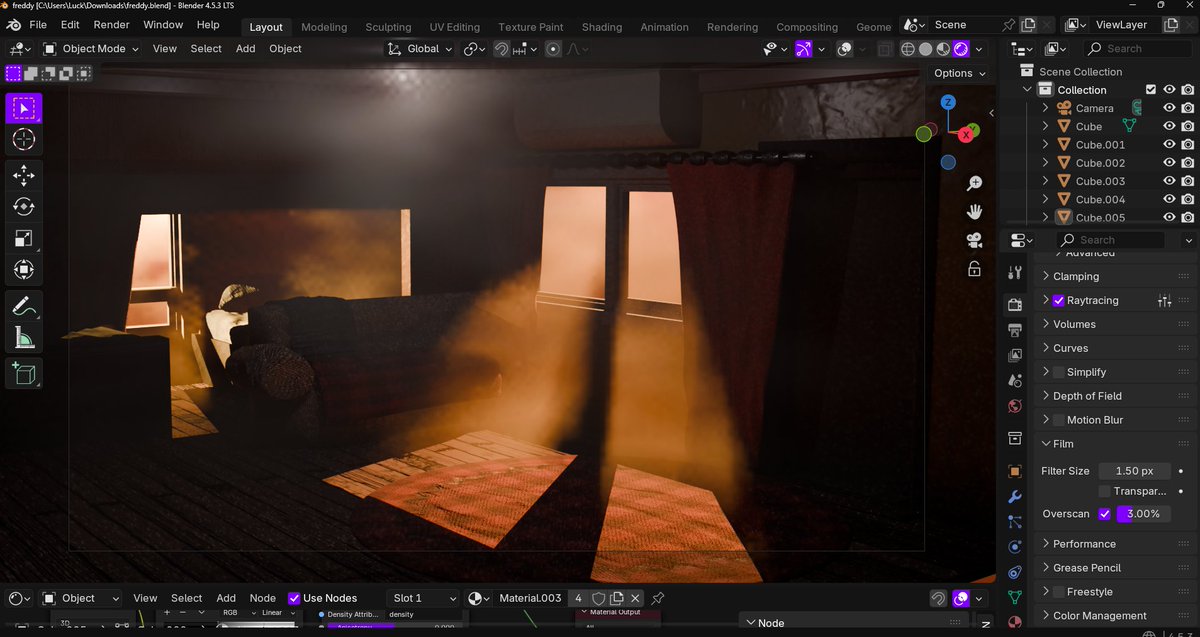
Task: Open the Output properties tab icon
Action: (x=1015, y=330)
